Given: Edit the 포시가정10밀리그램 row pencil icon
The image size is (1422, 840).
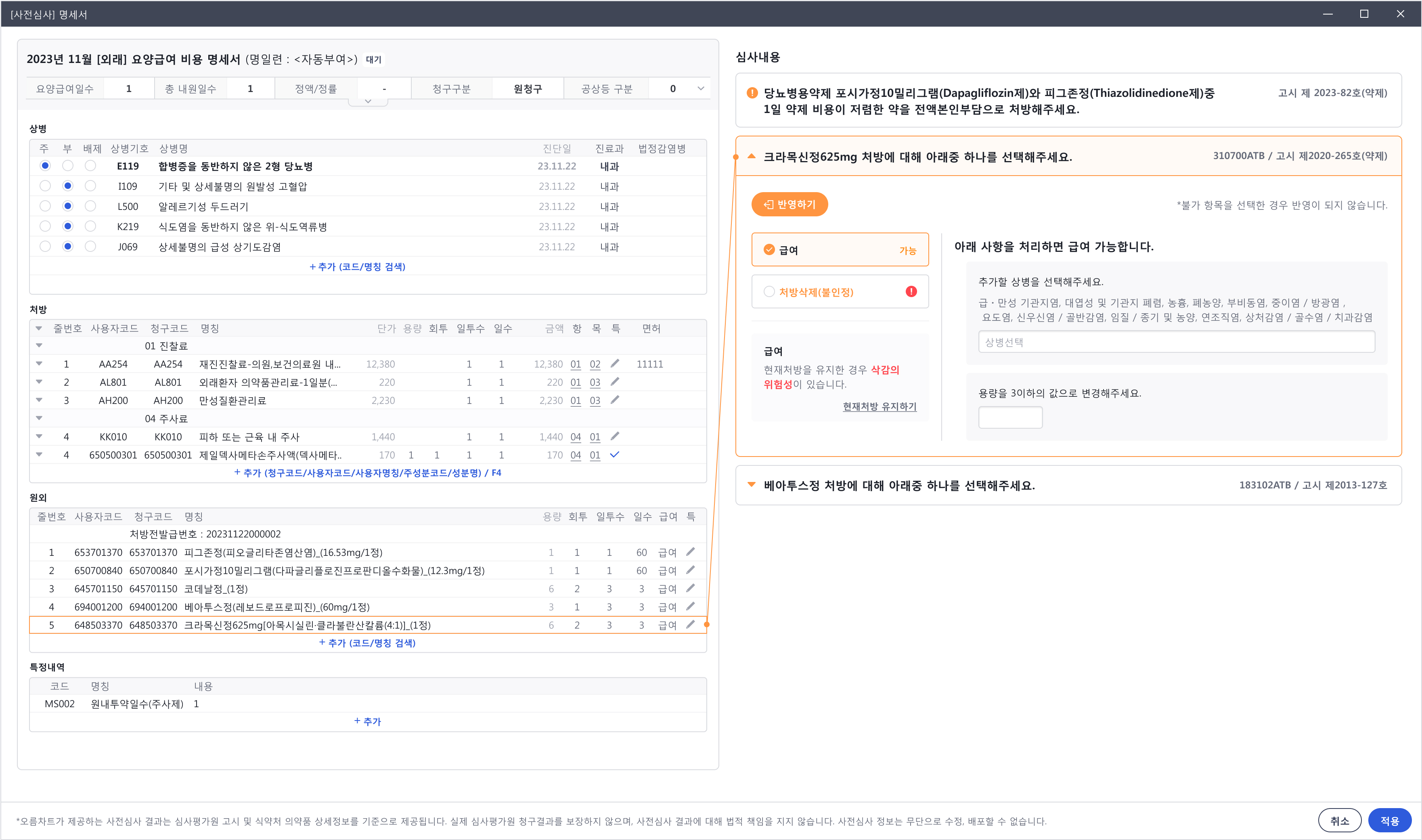Looking at the screenshot, I should [x=689, y=571].
